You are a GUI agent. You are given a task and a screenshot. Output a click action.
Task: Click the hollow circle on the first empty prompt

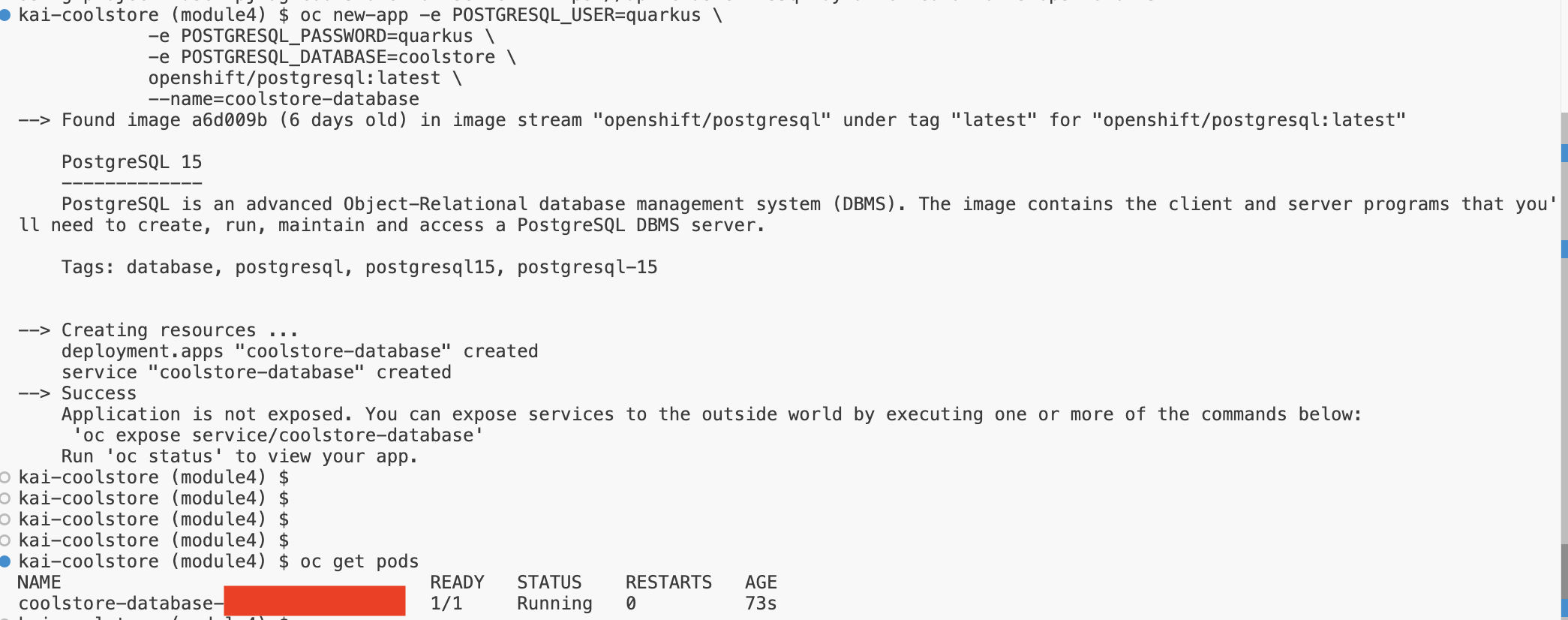pos(5,477)
